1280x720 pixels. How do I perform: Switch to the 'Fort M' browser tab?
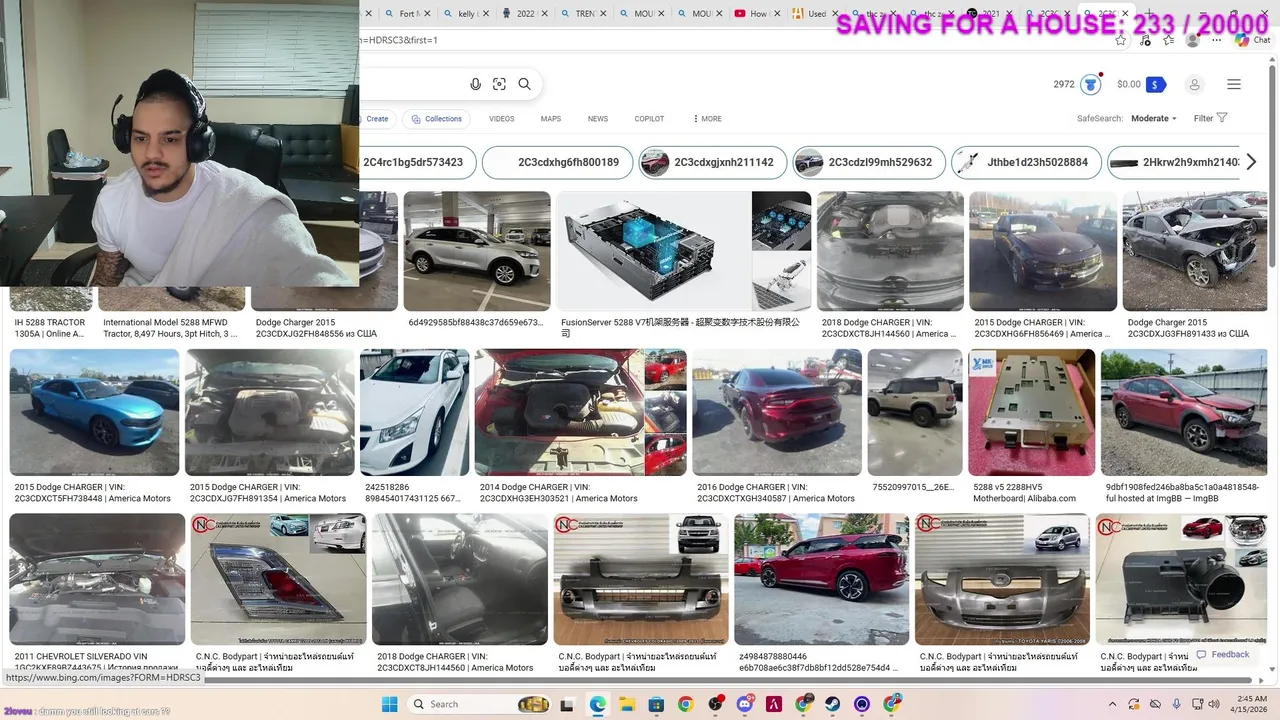point(406,14)
